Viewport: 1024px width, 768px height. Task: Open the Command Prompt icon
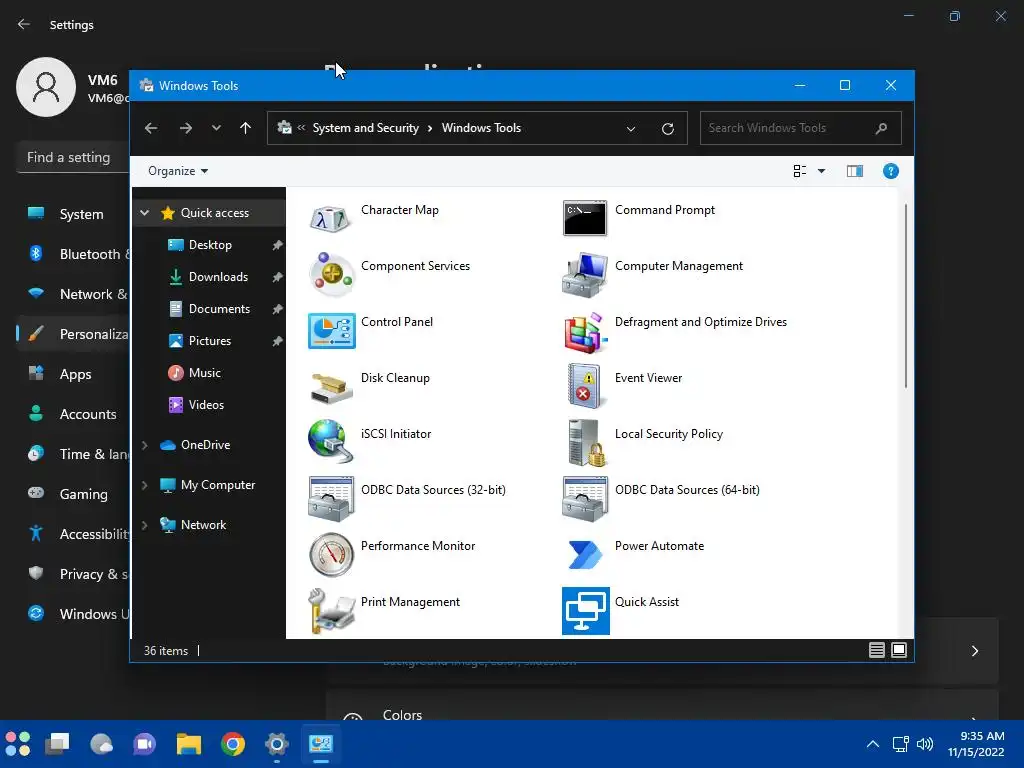[584, 218]
